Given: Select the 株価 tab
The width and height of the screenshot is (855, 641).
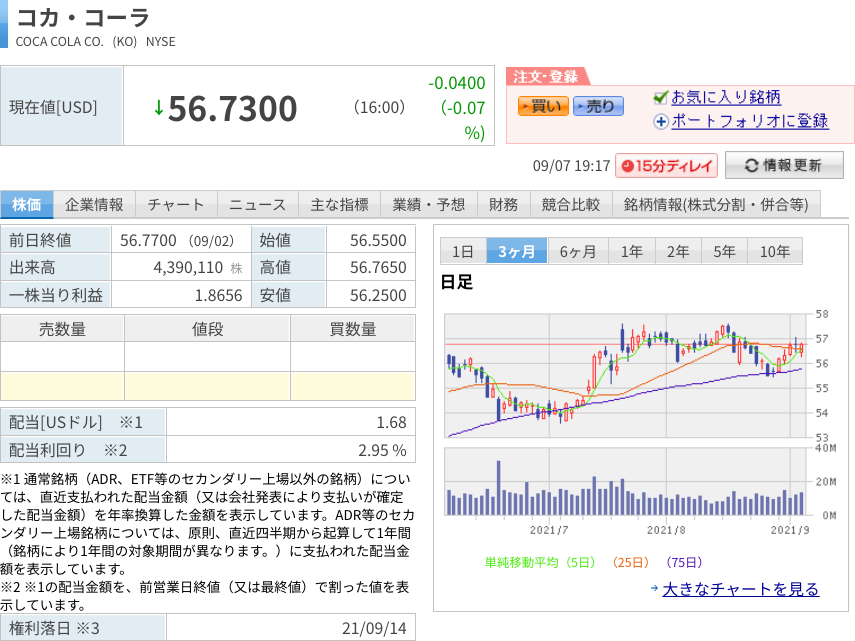Looking at the screenshot, I should [x=27, y=204].
